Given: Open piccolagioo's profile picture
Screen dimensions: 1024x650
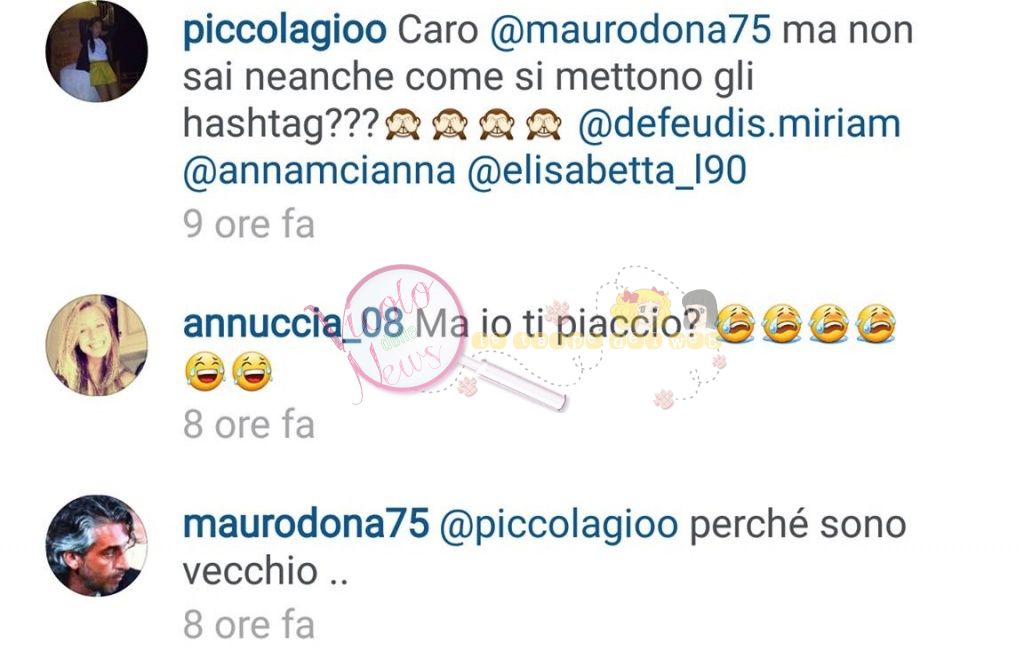Looking at the screenshot, I should click(97, 52).
